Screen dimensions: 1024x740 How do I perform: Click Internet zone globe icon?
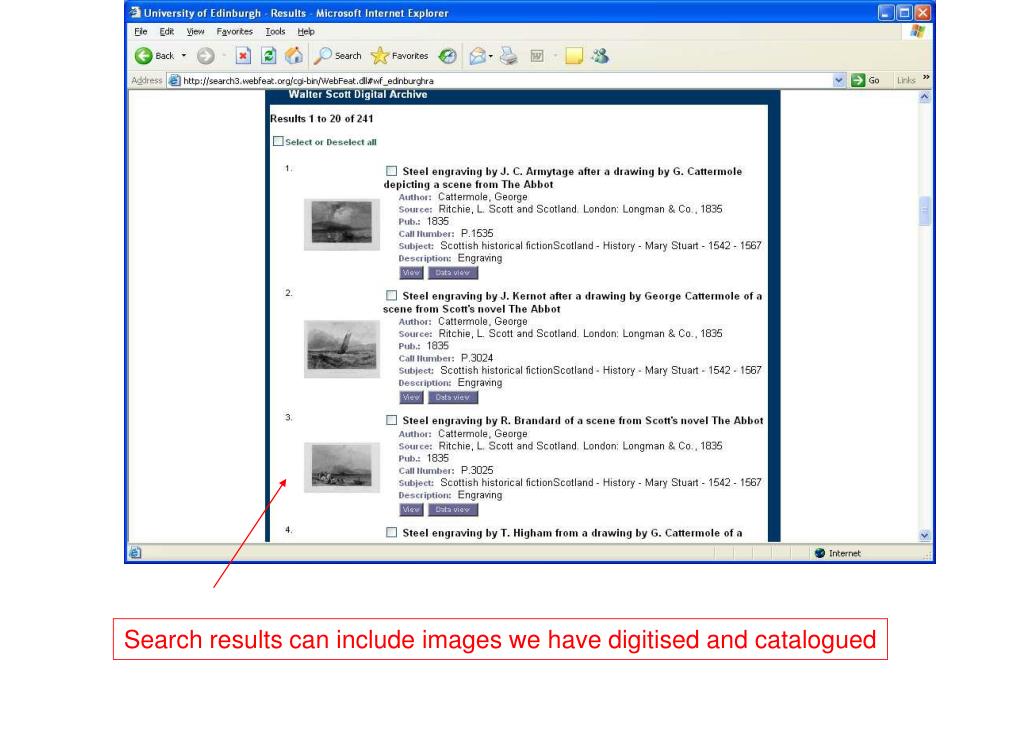coord(820,553)
